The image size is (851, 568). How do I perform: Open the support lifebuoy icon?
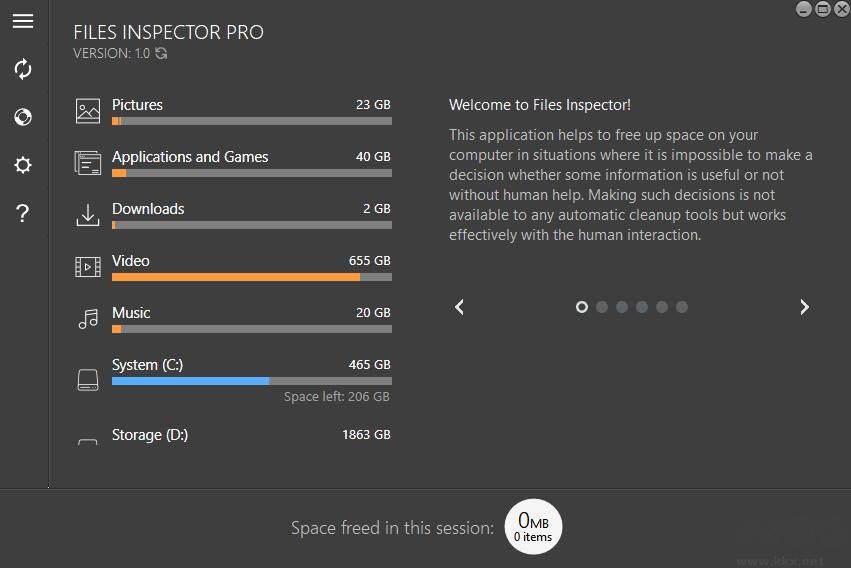23,117
